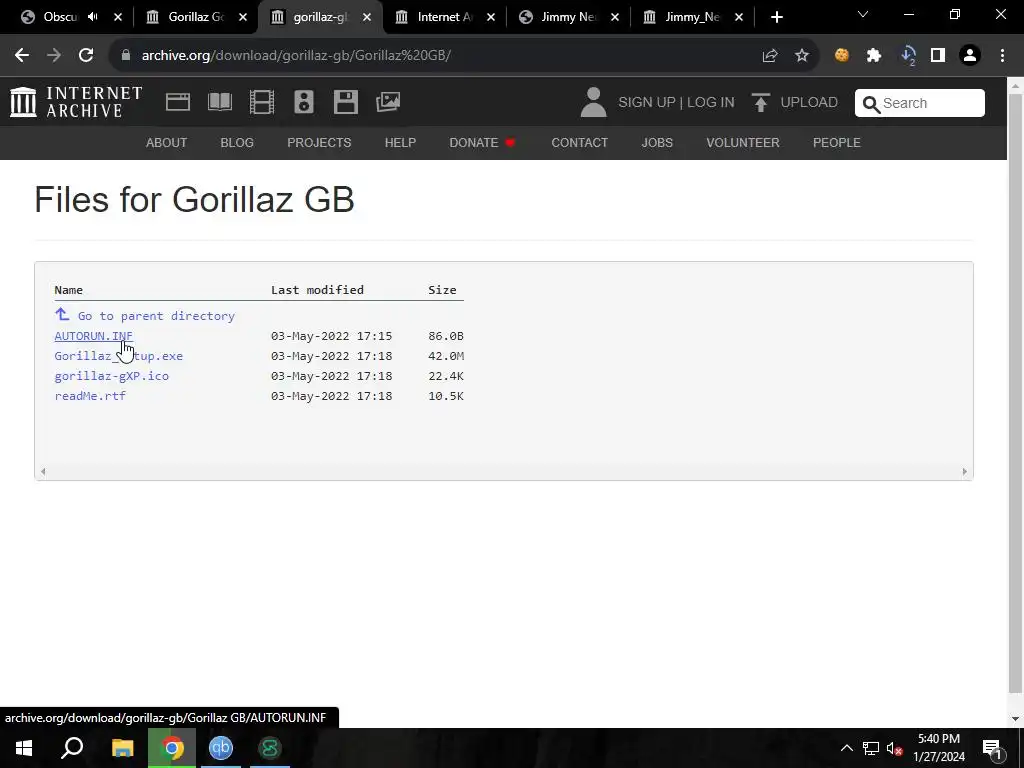Screen dimensions: 1024x768
Task: Open the DONATE menu item
Action: (x=482, y=142)
